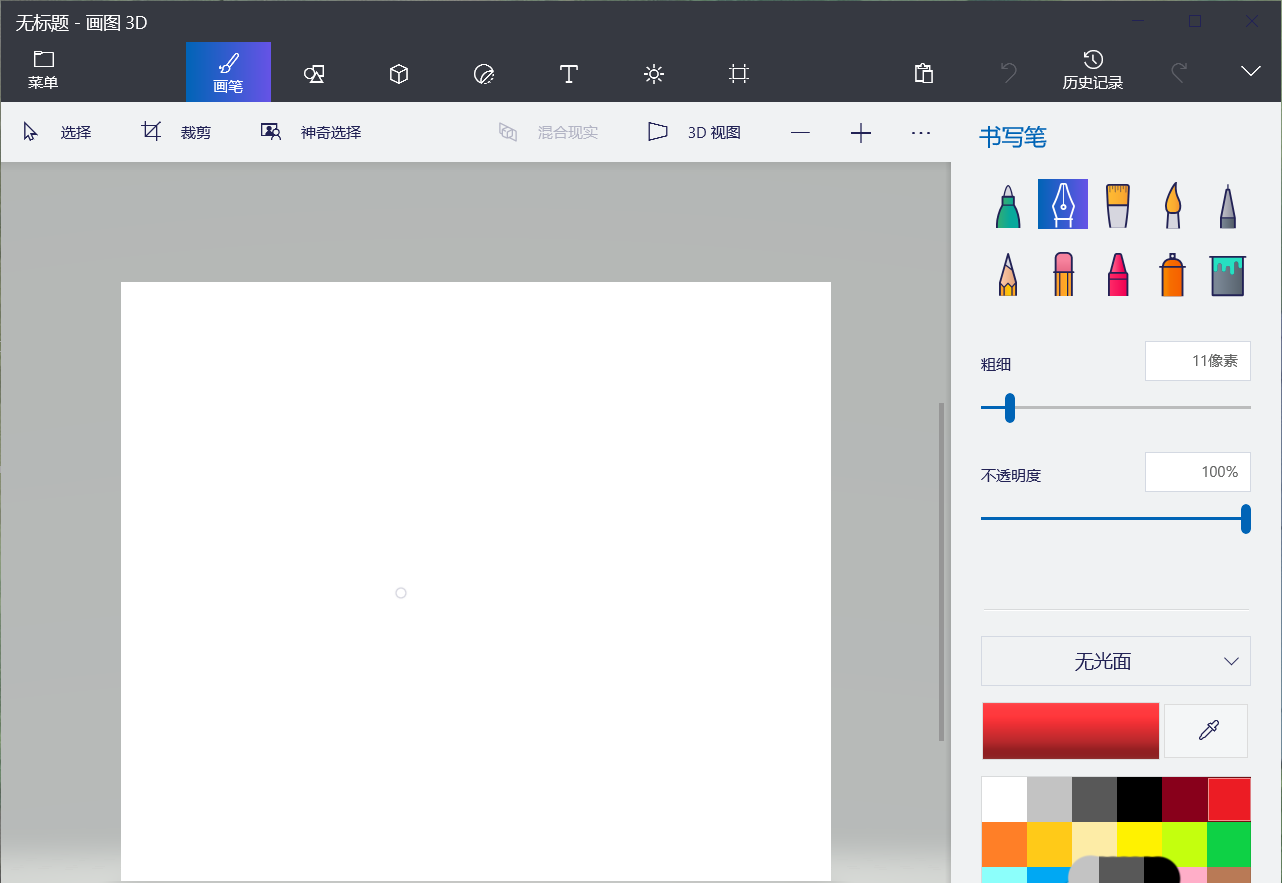Maximize the Paint 3D window
Image resolution: width=1282 pixels, height=883 pixels.
pyautogui.click(x=1194, y=20)
